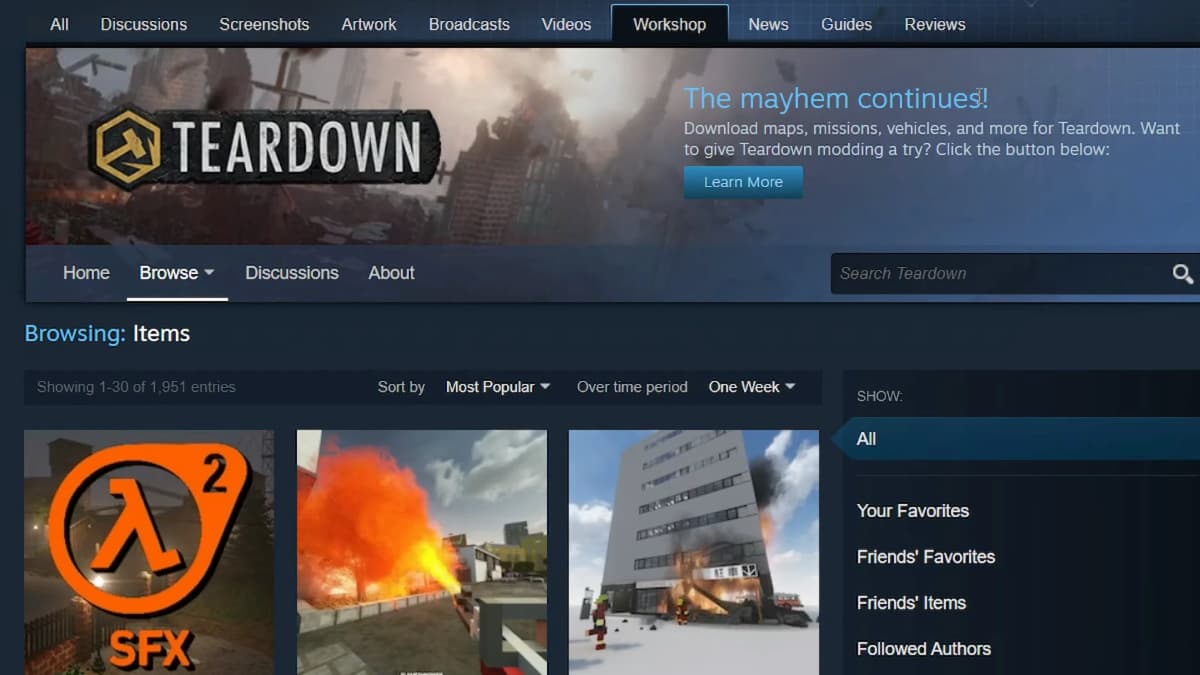
Task: Change the One Week time period dropdown
Action: (x=752, y=387)
